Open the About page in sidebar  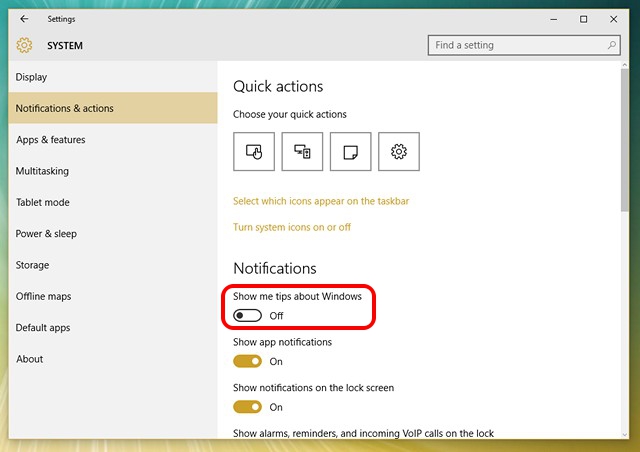tap(30, 359)
